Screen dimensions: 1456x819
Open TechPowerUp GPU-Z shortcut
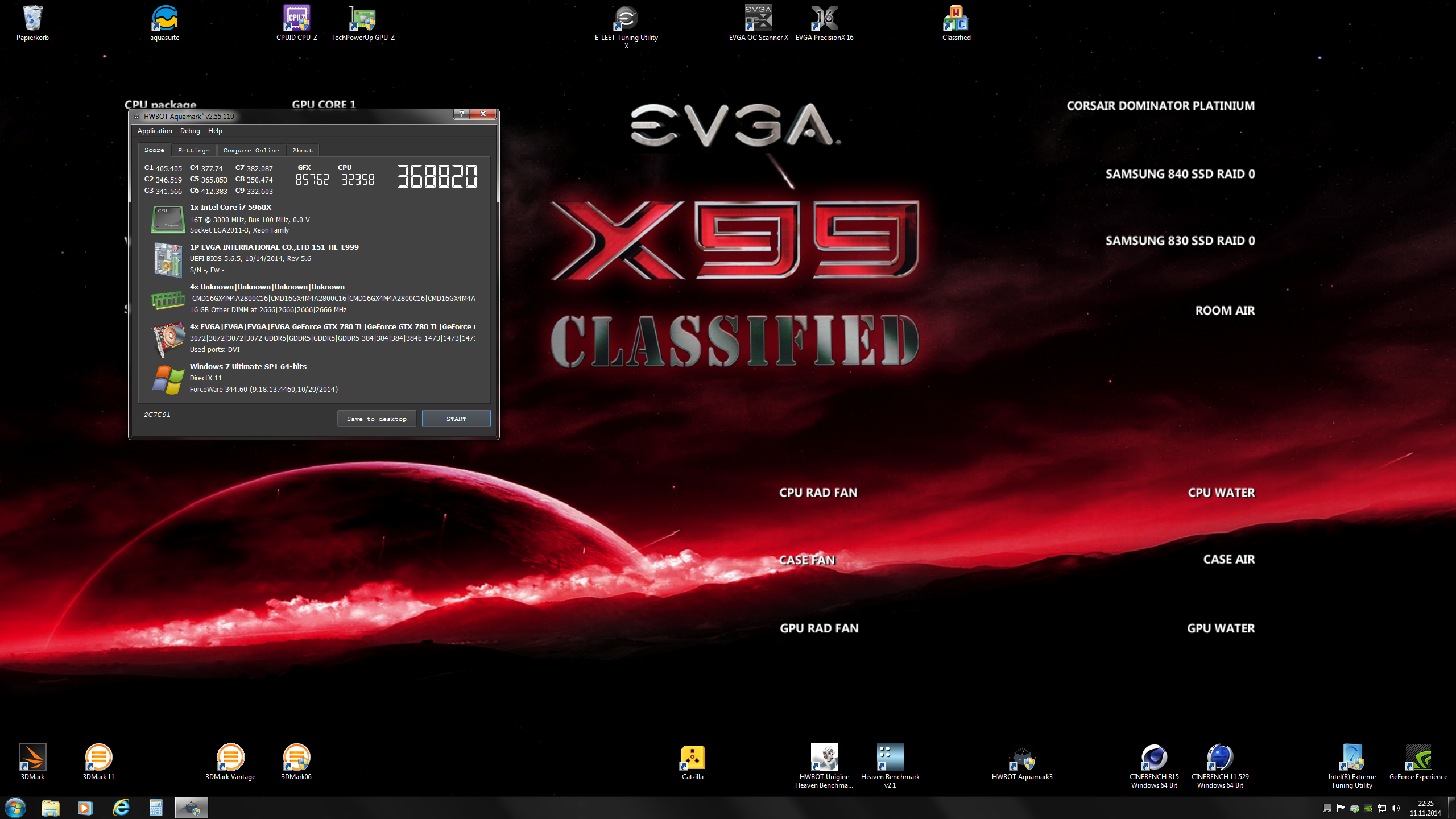point(362,23)
